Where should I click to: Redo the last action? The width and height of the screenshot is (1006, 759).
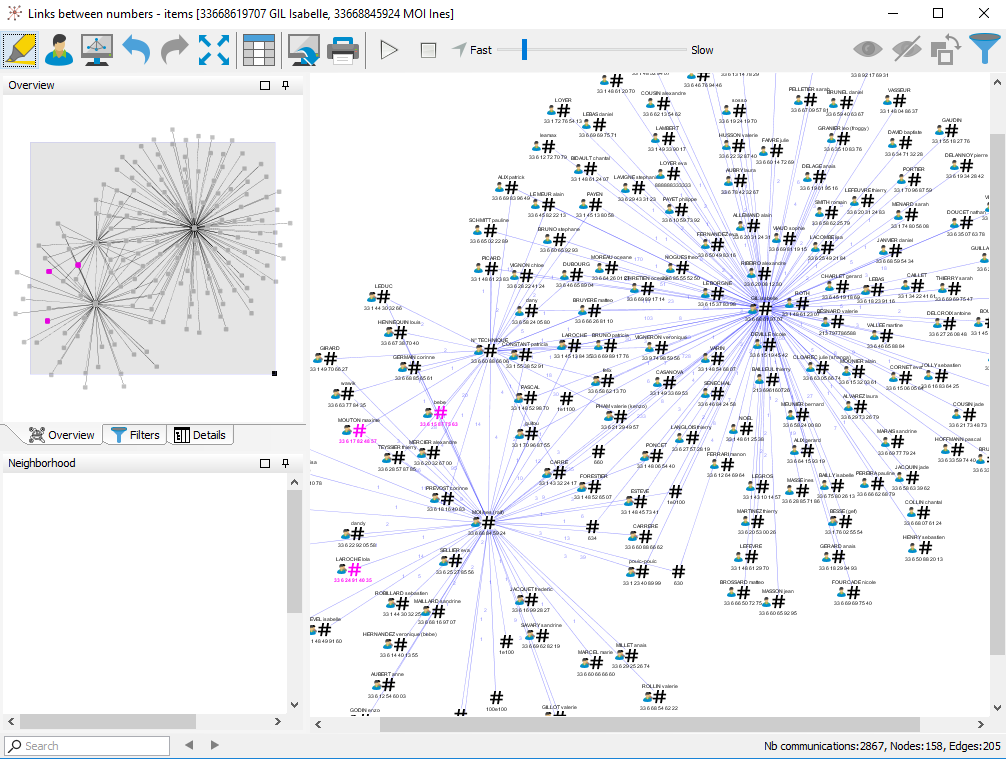pyautogui.click(x=174, y=50)
